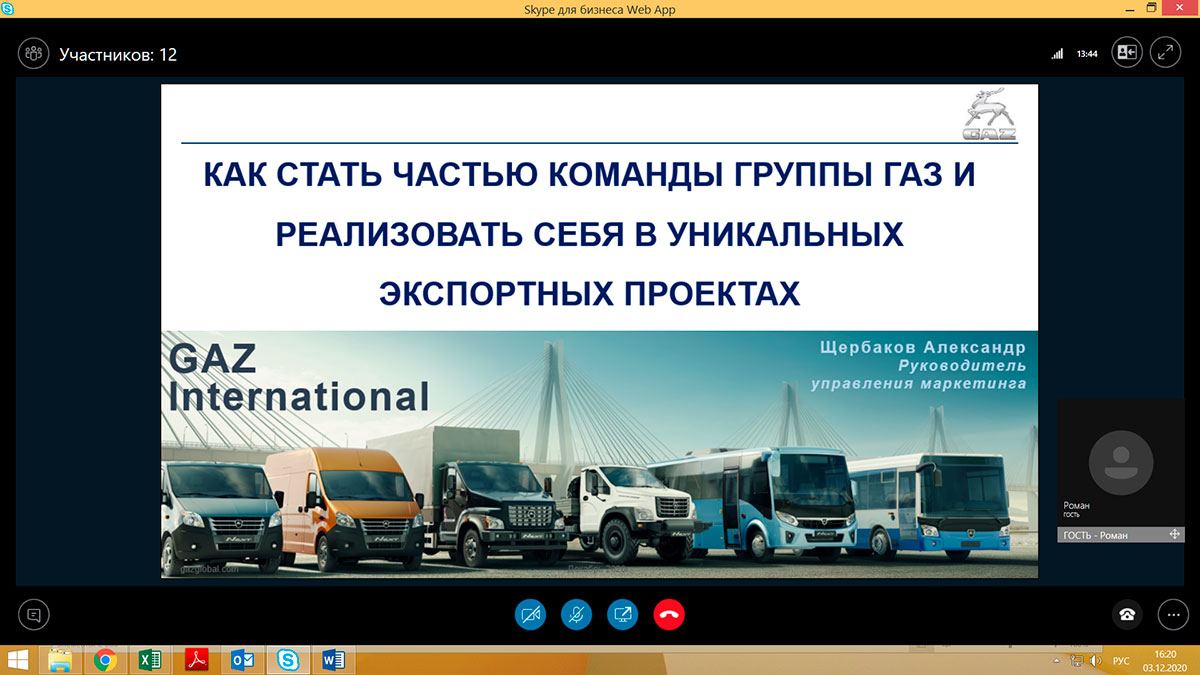This screenshot has width=1200, height=675.
Task: Click the GAZ deer logo on slide
Action: point(990,114)
